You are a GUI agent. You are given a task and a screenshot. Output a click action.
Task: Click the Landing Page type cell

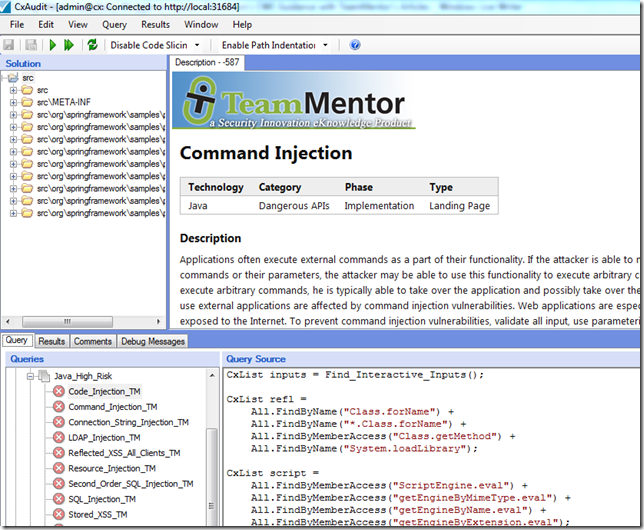tap(460, 206)
